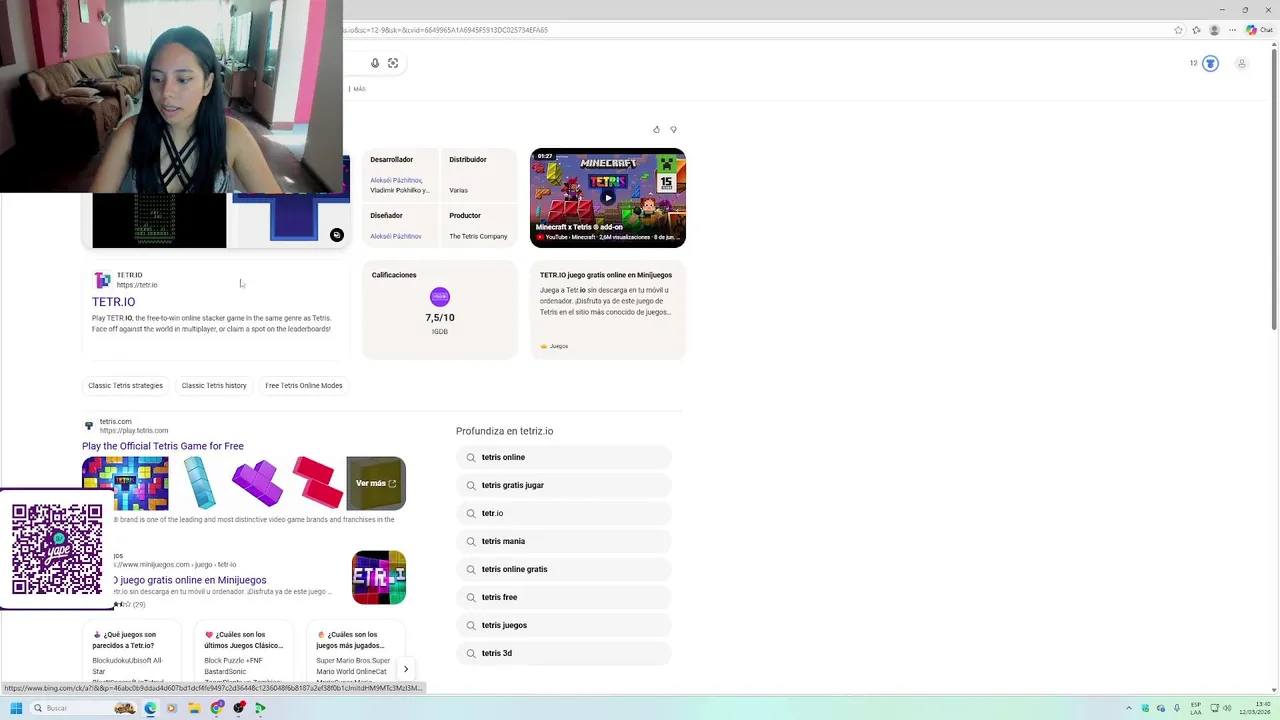Open the Bing Rewards medal icon
The height and width of the screenshot is (720, 1280).
(1210, 63)
